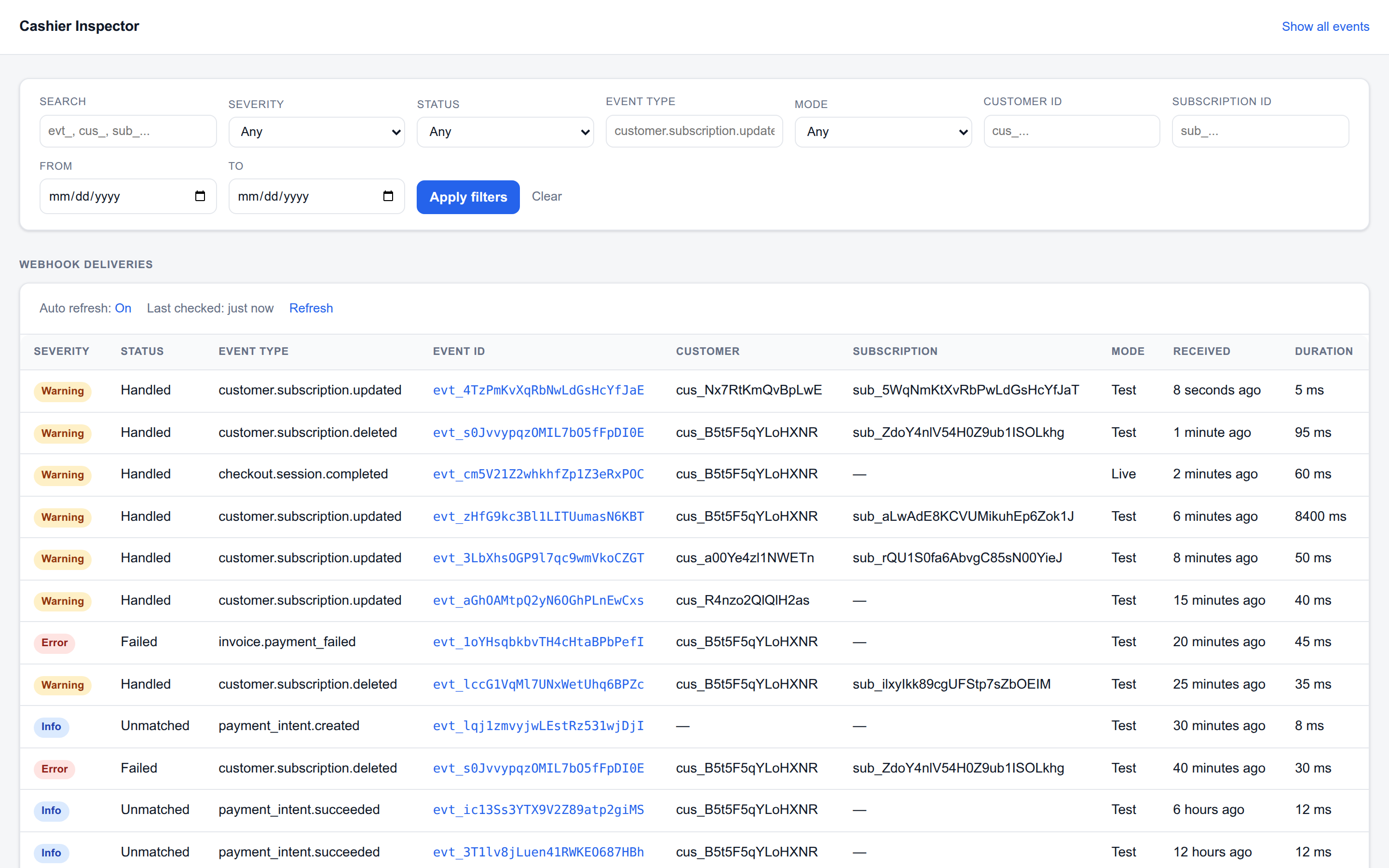Open Show all events link
Image resolution: width=1389 pixels, height=868 pixels.
tap(1325, 27)
